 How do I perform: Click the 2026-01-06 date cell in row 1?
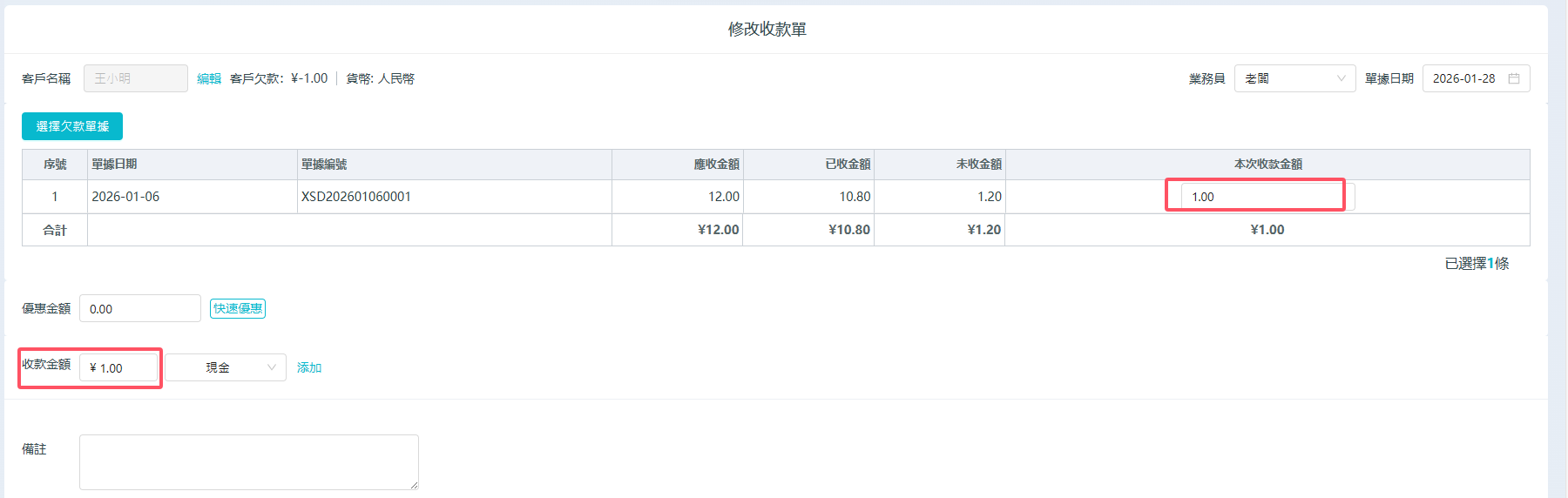coord(125,197)
